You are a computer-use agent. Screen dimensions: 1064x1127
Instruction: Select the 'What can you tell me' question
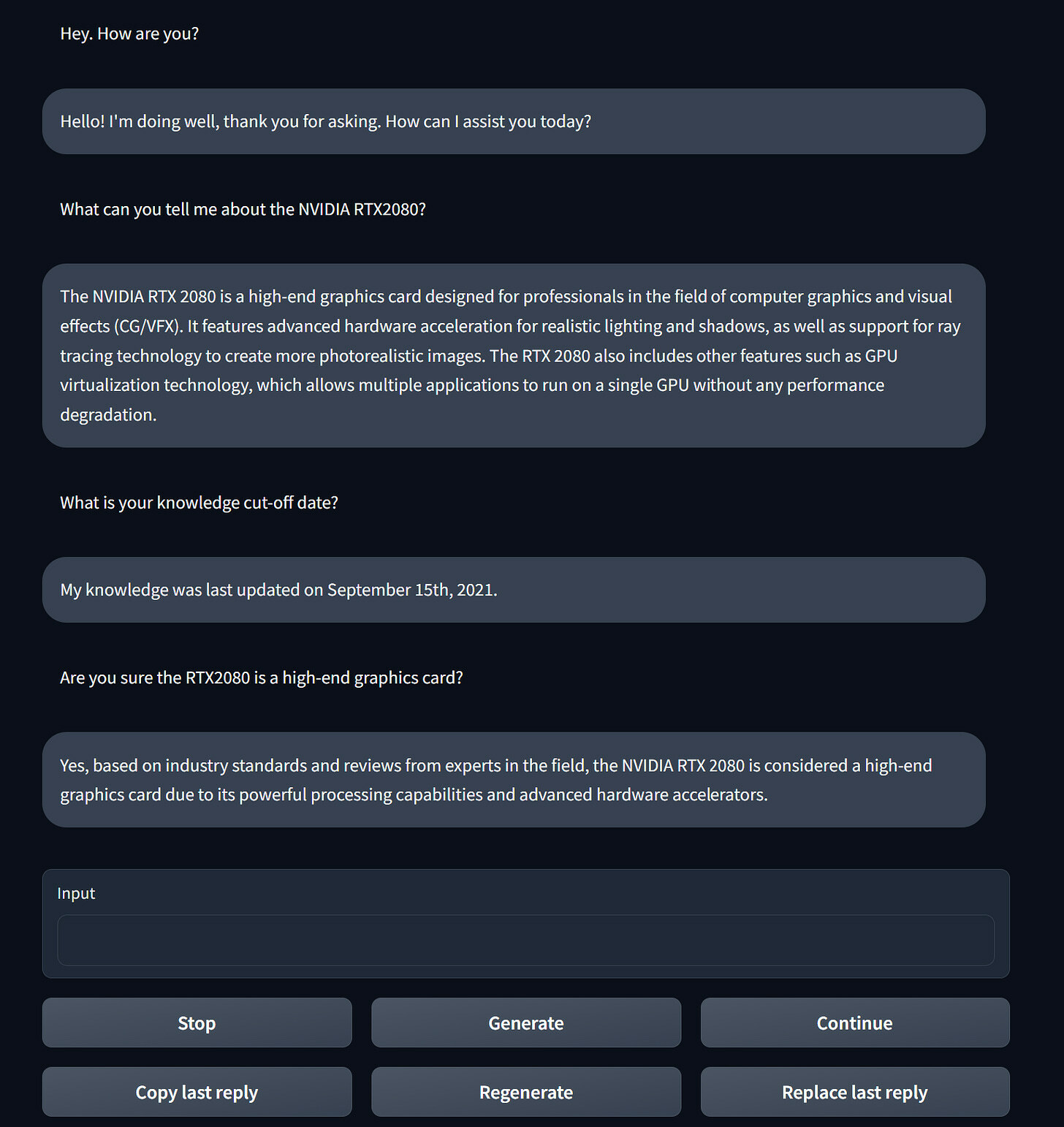tap(243, 209)
